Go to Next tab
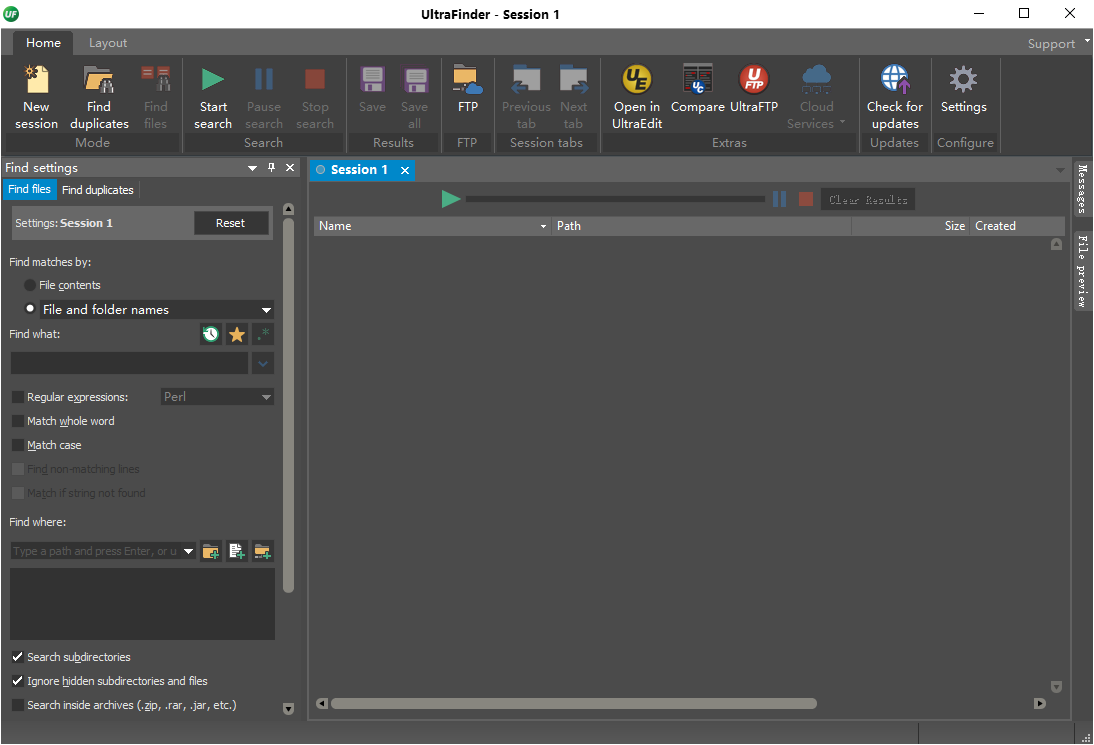1094x745 pixels. tap(574, 97)
